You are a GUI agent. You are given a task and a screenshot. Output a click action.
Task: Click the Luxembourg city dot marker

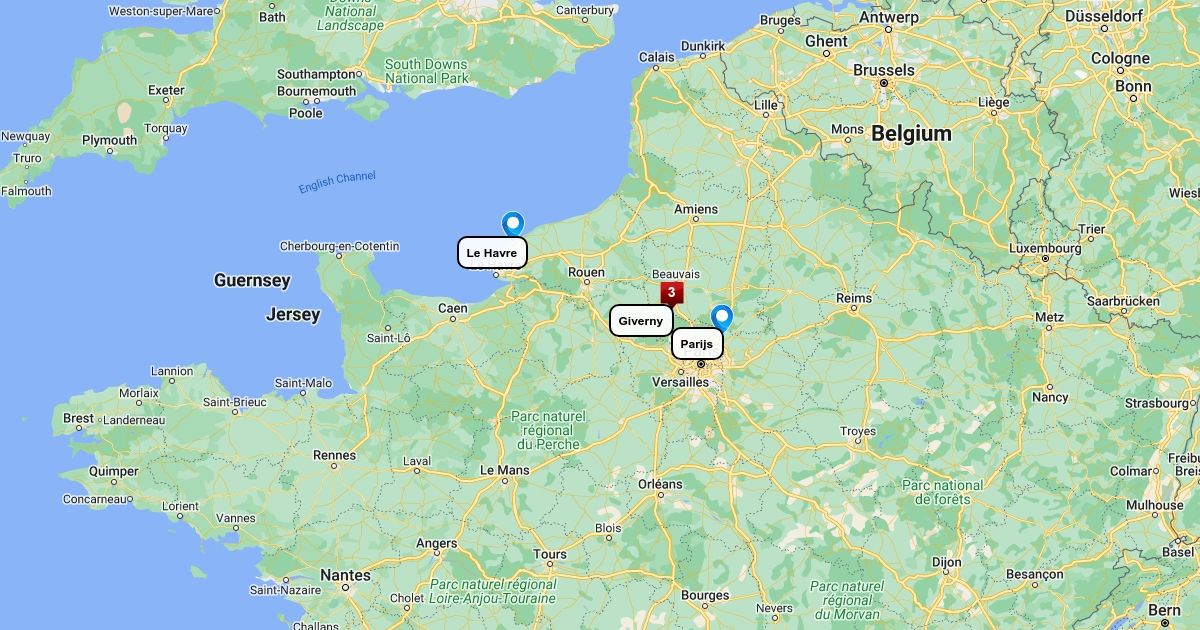point(1045,258)
